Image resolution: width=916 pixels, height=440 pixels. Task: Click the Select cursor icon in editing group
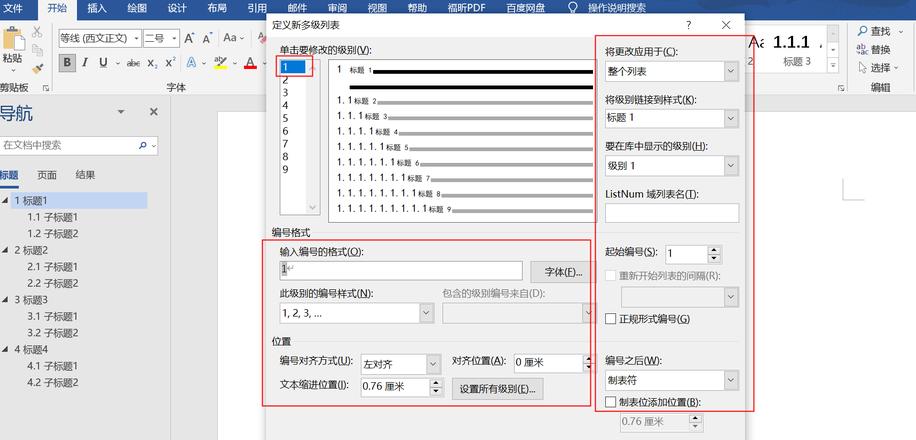(x=862, y=68)
